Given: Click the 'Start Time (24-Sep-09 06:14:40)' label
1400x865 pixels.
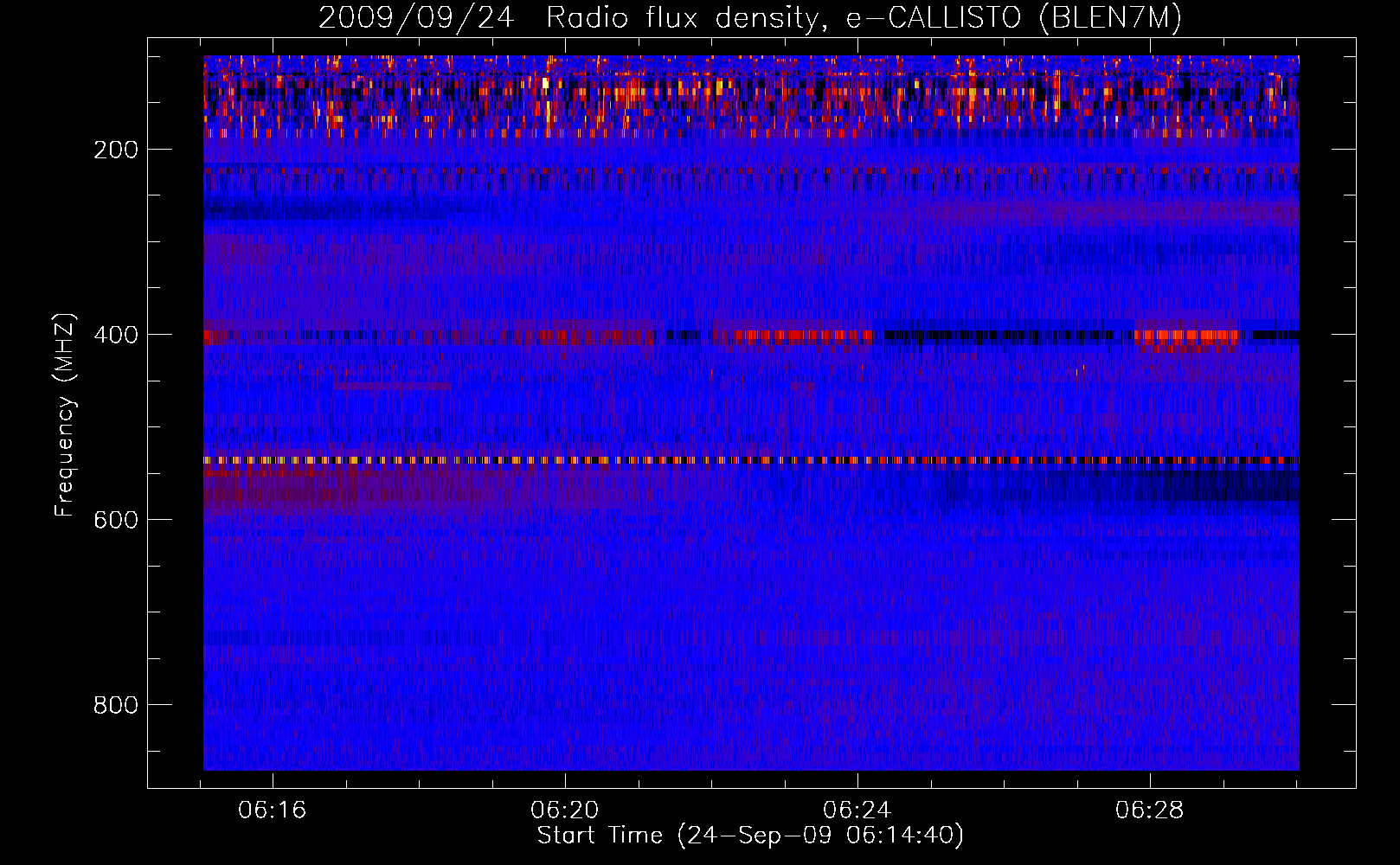Looking at the screenshot, I should point(750,836).
